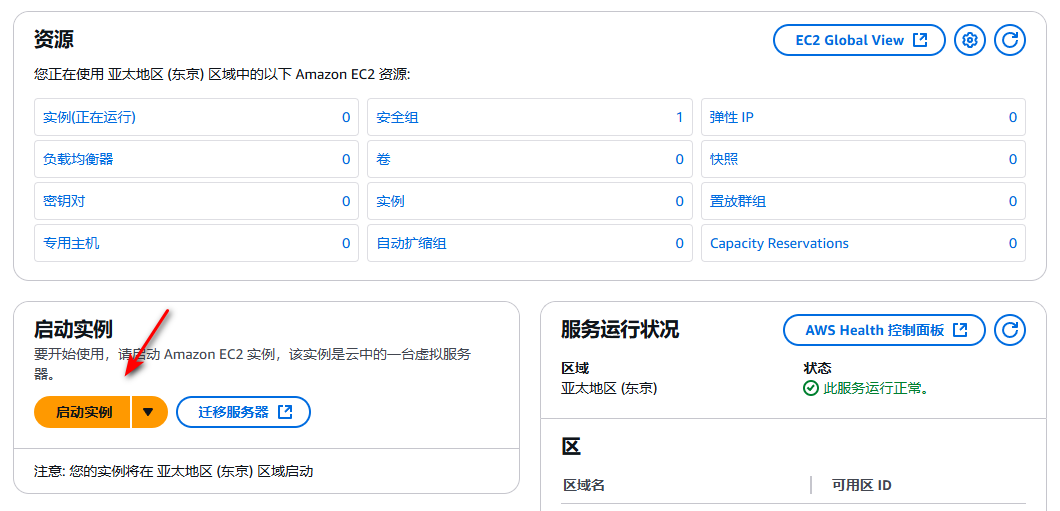Click the resources settings gear icon
The image size is (1060, 511).
969,40
